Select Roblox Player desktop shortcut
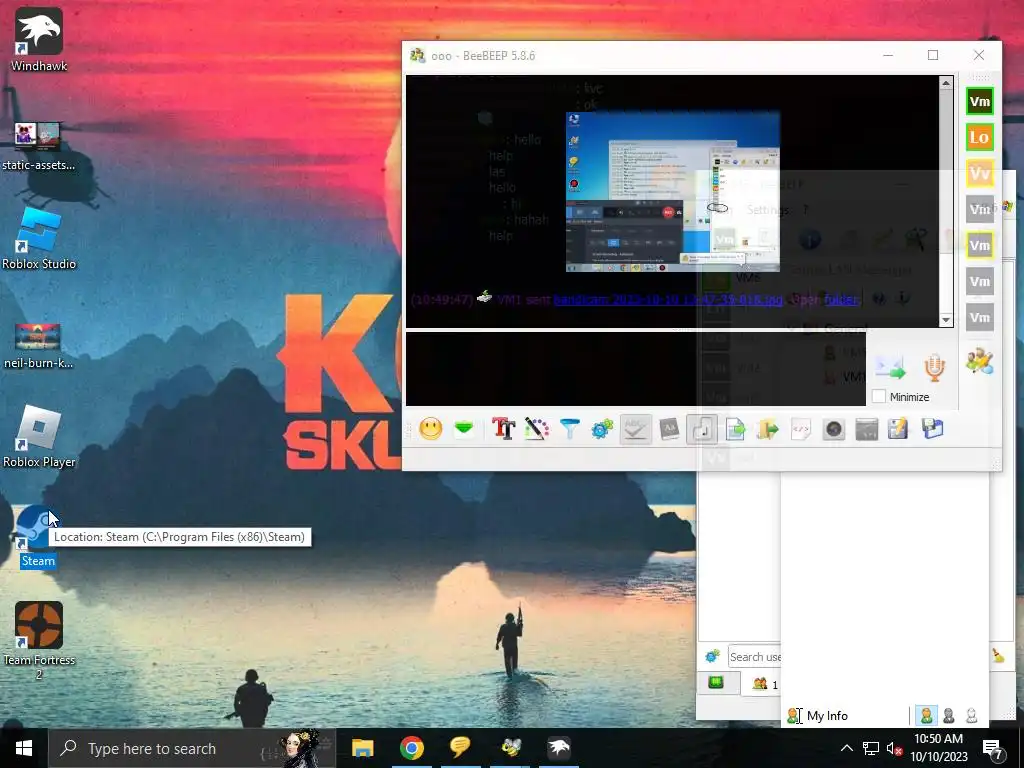The width and height of the screenshot is (1024, 768). point(39,437)
